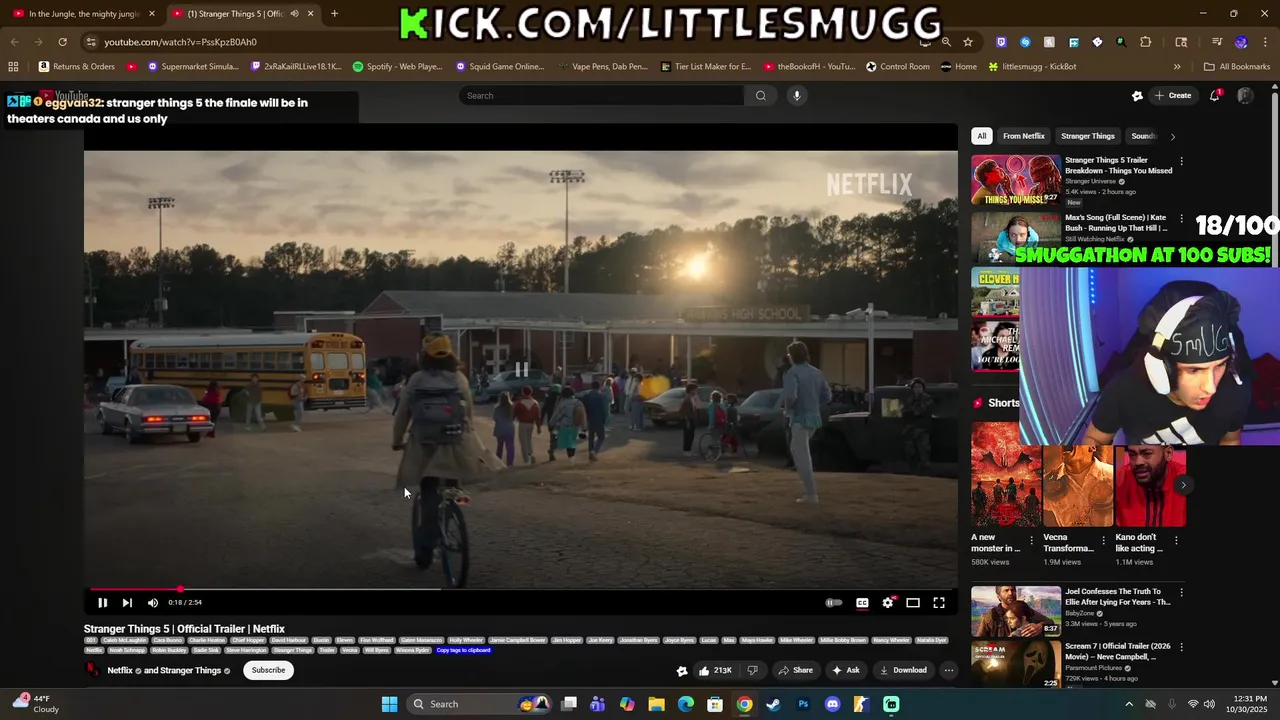1280x720 pixels.
Task: Toggle the autoplay switch in player
Action: pyautogui.click(x=833, y=603)
